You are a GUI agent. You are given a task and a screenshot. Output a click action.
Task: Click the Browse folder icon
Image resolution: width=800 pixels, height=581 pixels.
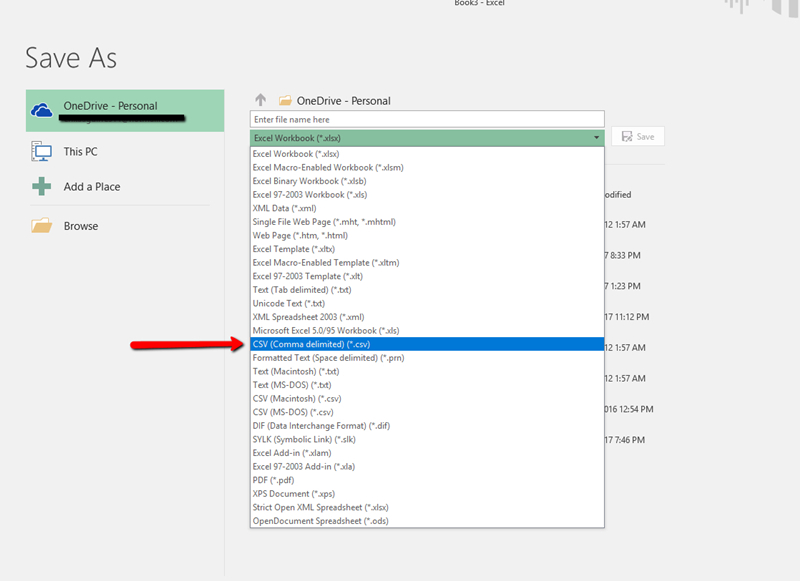(41, 225)
